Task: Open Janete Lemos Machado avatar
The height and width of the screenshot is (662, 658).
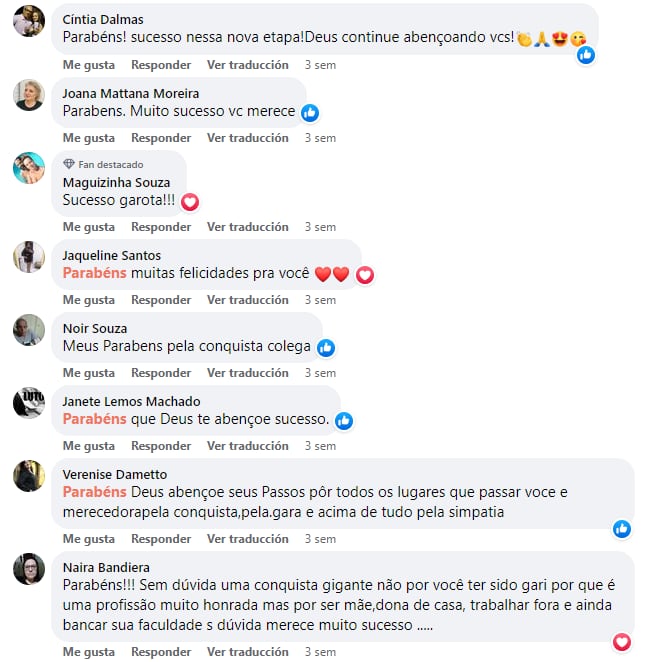Action: (x=29, y=403)
